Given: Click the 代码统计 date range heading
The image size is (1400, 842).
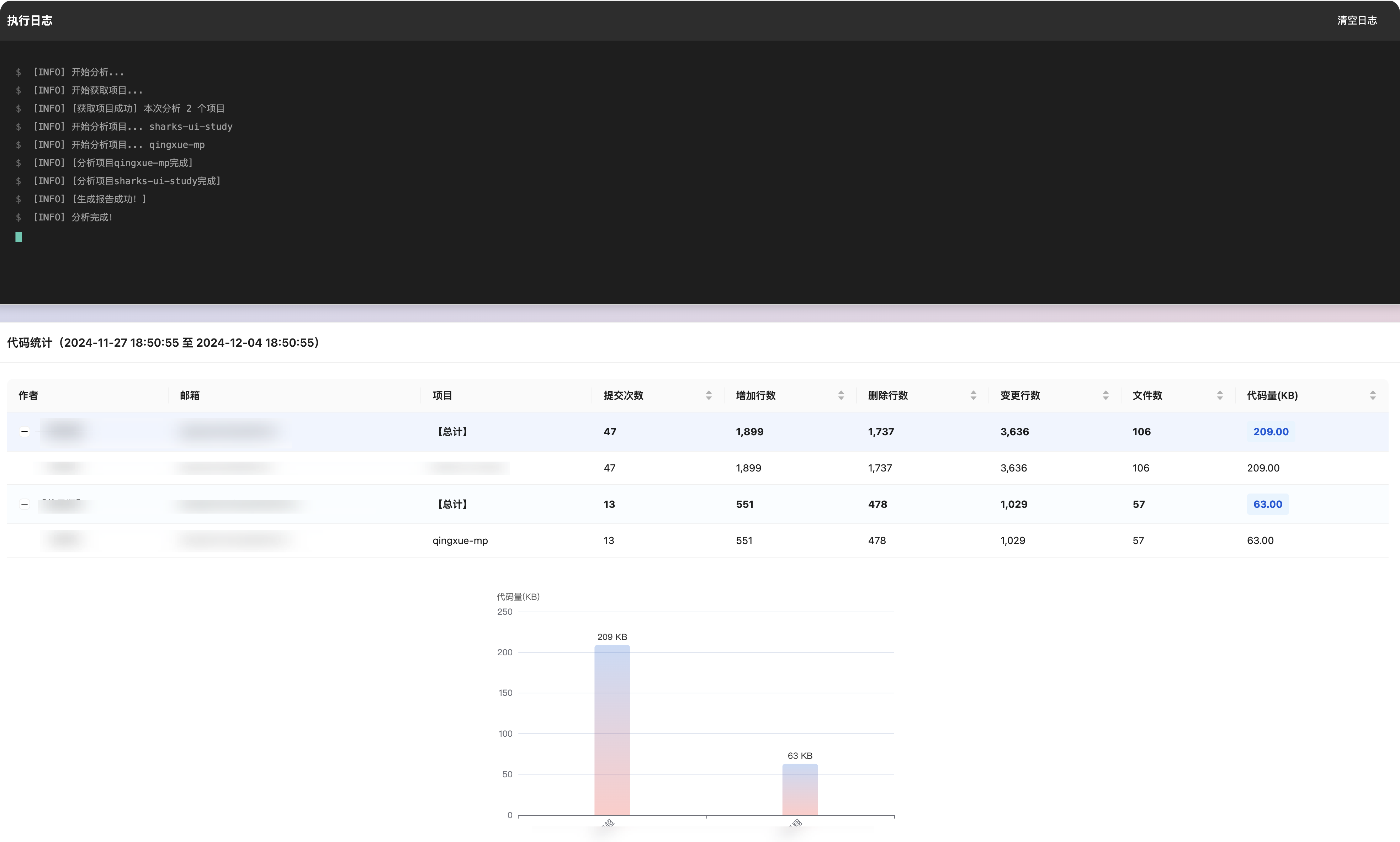Looking at the screenshot, I should 163,343.
